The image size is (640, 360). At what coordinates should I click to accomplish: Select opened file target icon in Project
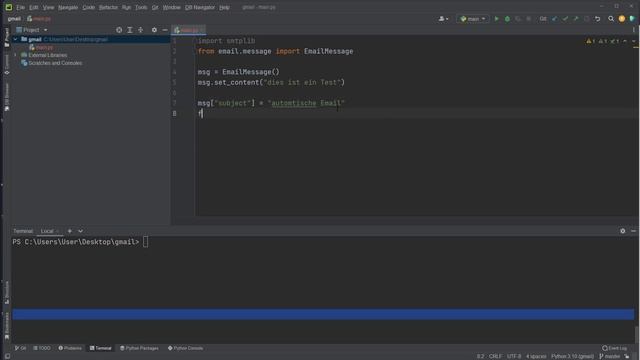[119, 30]
